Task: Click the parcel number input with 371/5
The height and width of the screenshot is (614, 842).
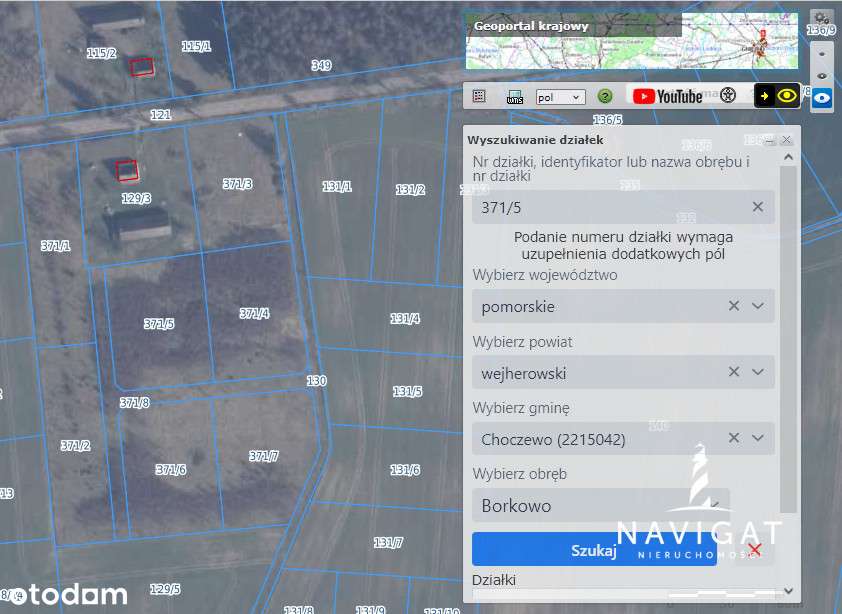Action: click(x=623, y=207)
